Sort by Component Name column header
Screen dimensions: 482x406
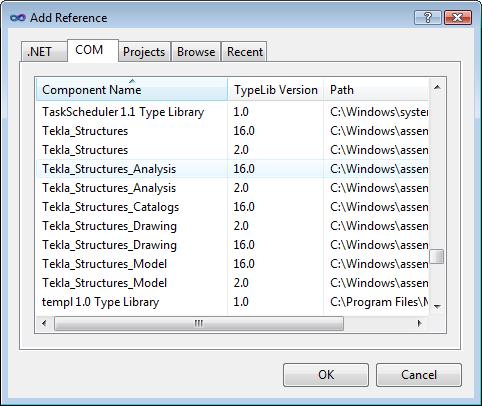[132, 90]
